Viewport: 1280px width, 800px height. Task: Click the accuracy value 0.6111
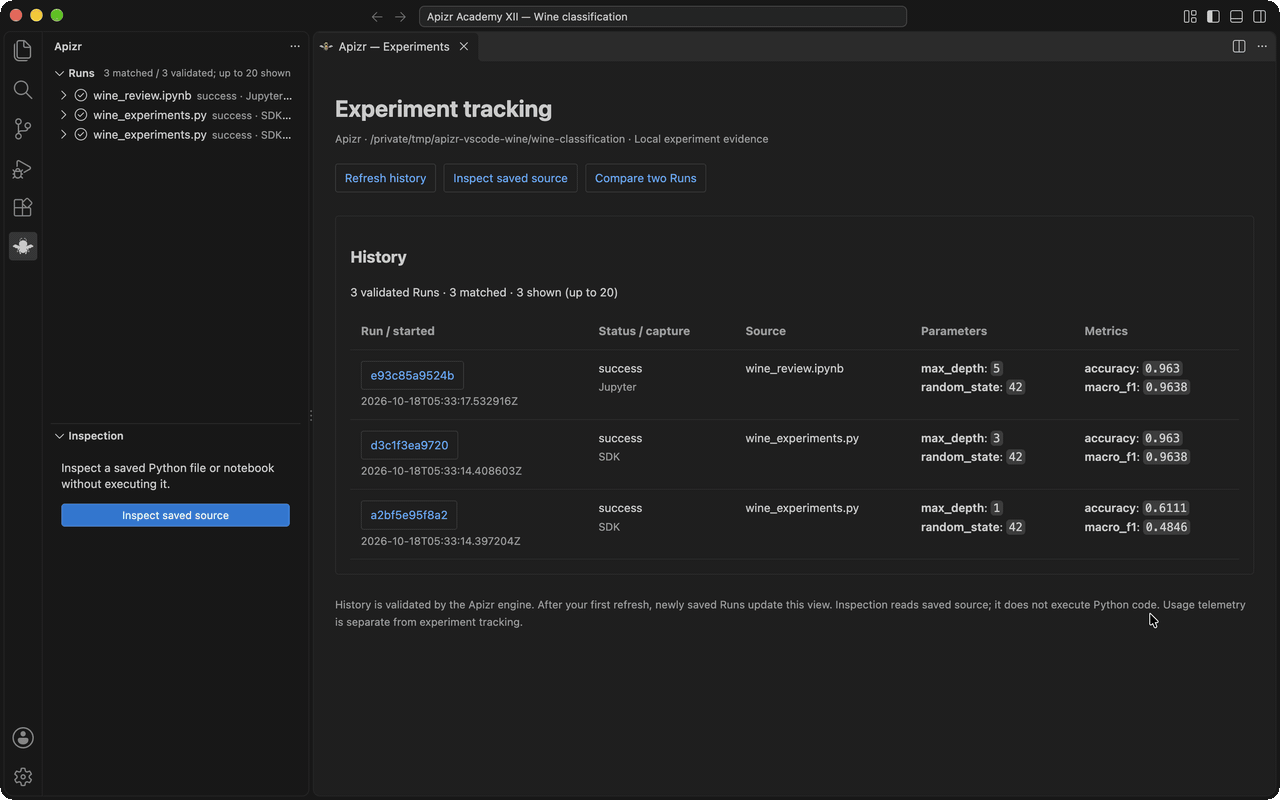pos(1167,508)
